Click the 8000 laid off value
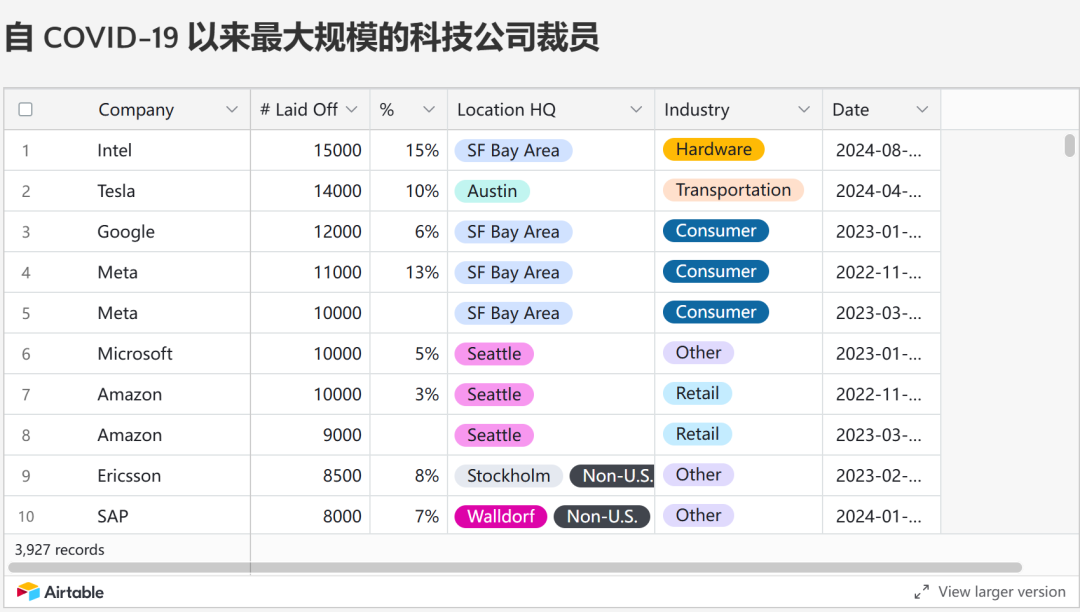 tap(342, 516)
